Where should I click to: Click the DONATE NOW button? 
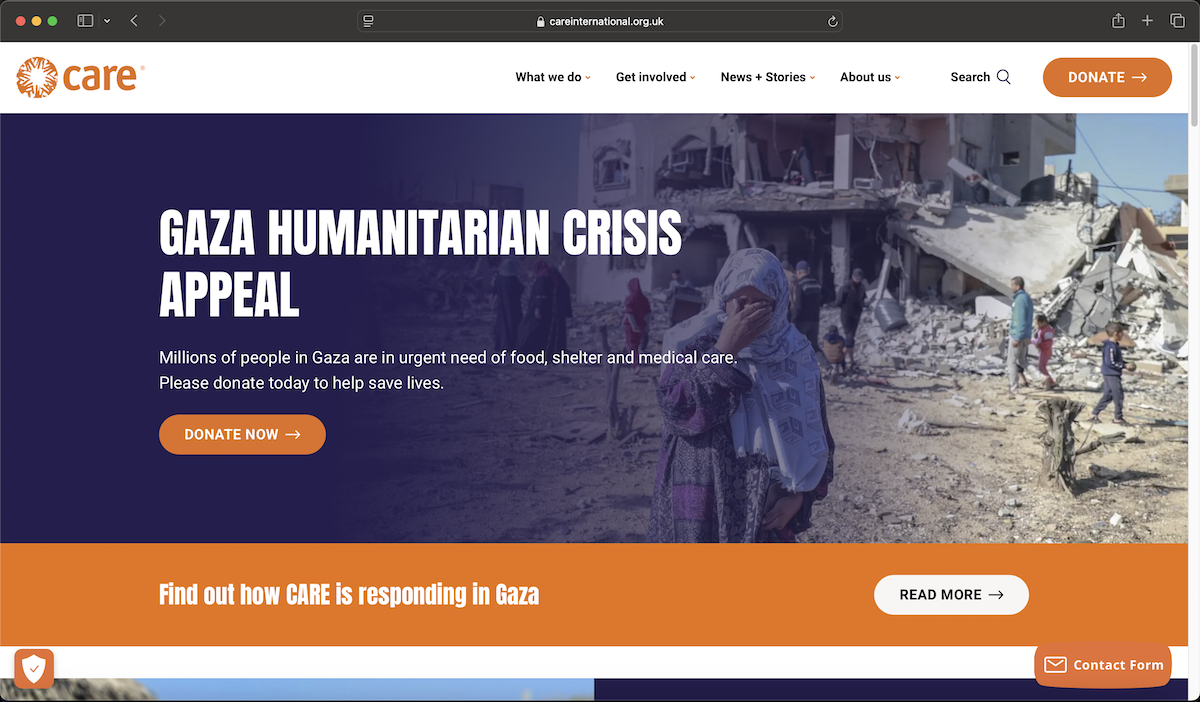point(242,434)
